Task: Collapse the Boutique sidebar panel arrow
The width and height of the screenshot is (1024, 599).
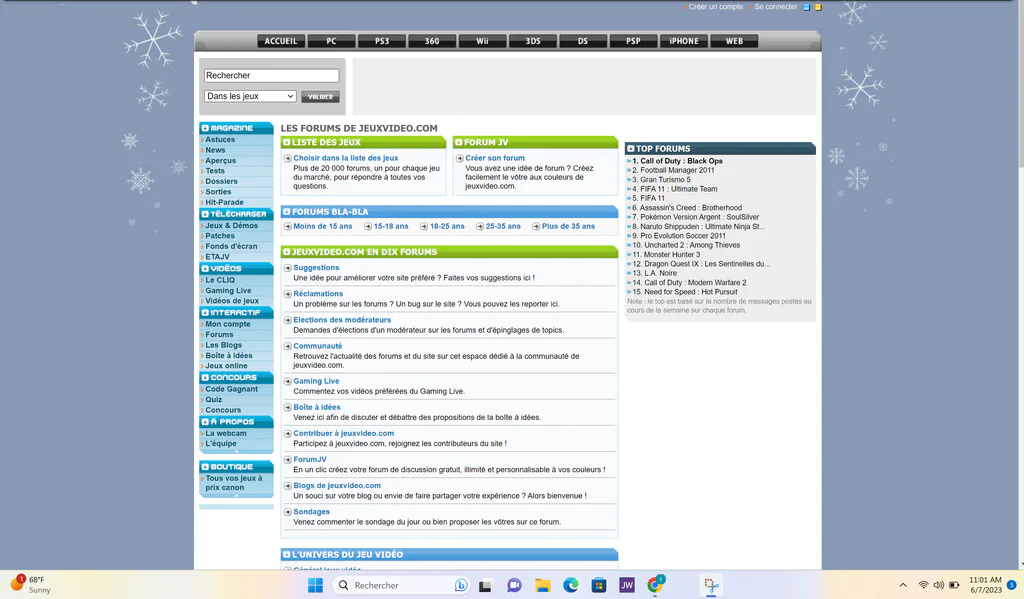Action: pyautogui.click(x=236, y=496)
